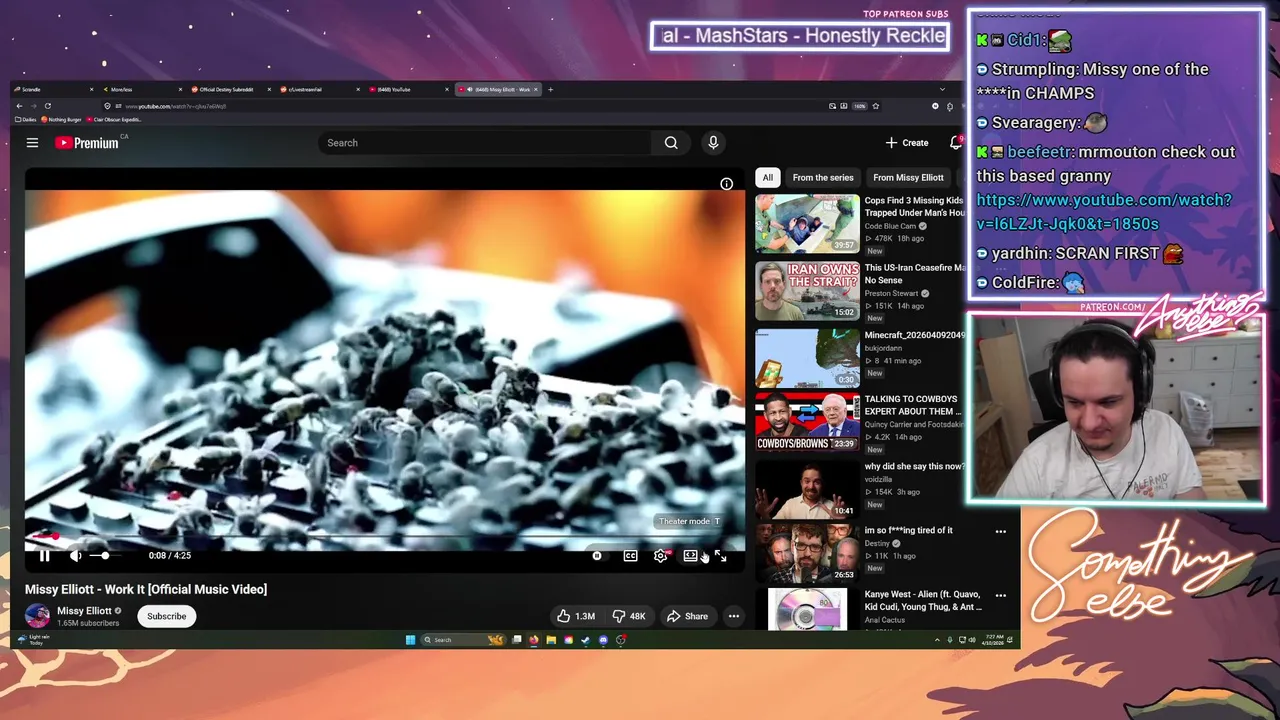Switch to Official Destiny Subreddit tab
This screenshot has height=720, width=1280.
point(231,89)
